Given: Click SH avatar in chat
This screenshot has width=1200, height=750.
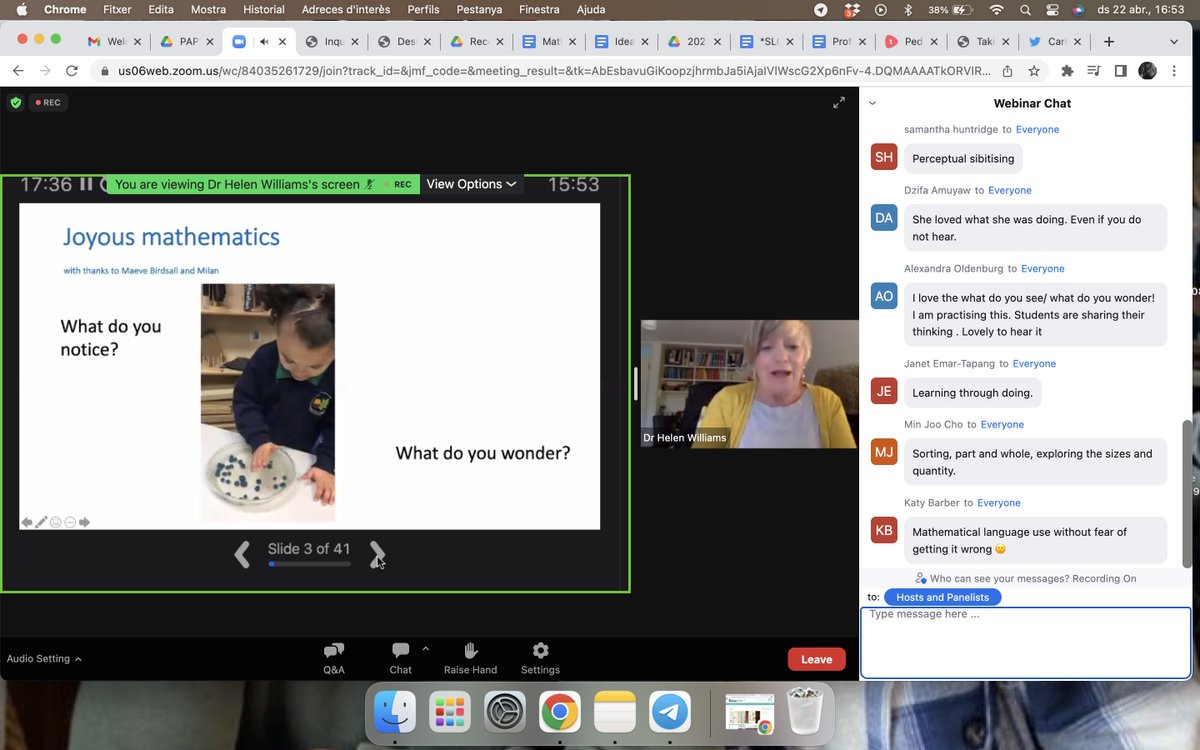Looking at the screenshot, I should click(884, 157).
